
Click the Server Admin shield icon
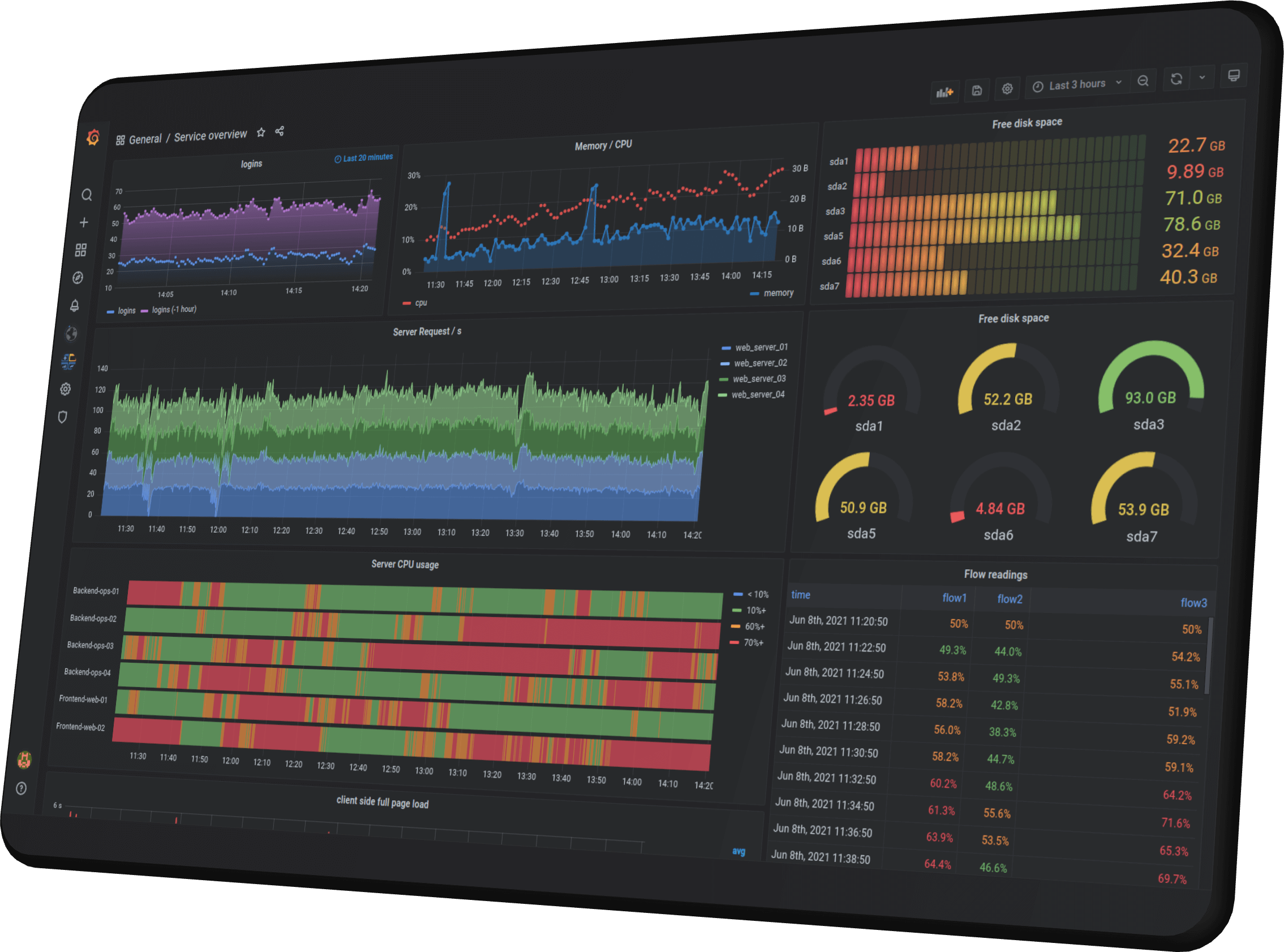pyautogui.click(x=63, y=417)
